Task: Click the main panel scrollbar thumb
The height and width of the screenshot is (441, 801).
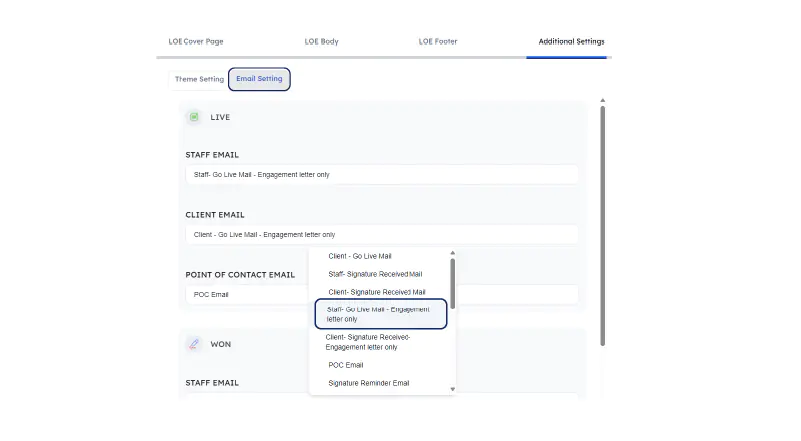Action: click(x=603, y=226)
